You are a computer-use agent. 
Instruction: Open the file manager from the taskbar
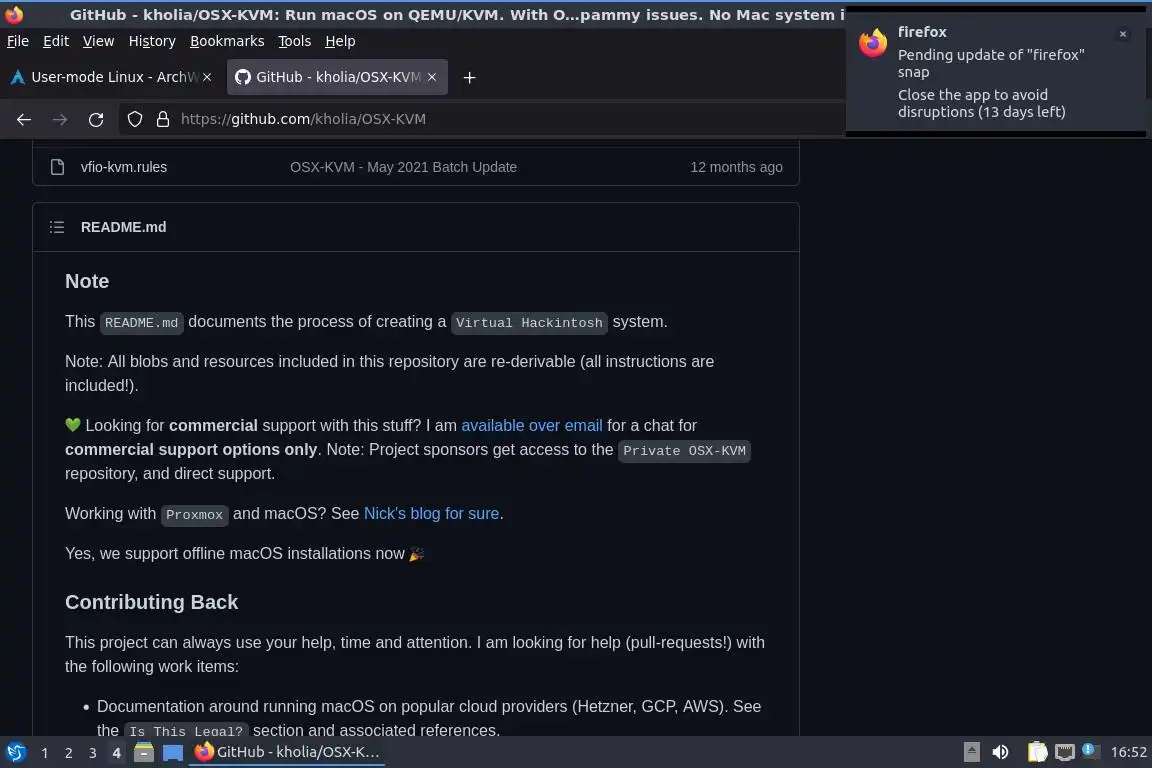point(144,753)
